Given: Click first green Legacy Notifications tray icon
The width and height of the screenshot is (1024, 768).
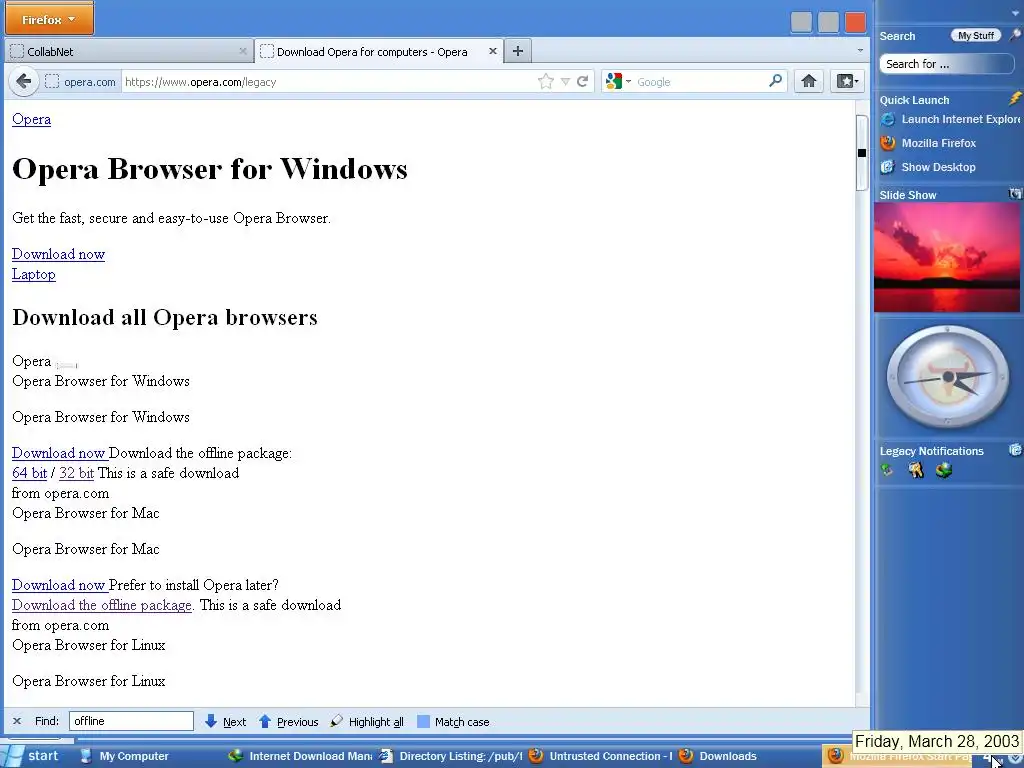Looking at the screenshot, I should point(886,470).
